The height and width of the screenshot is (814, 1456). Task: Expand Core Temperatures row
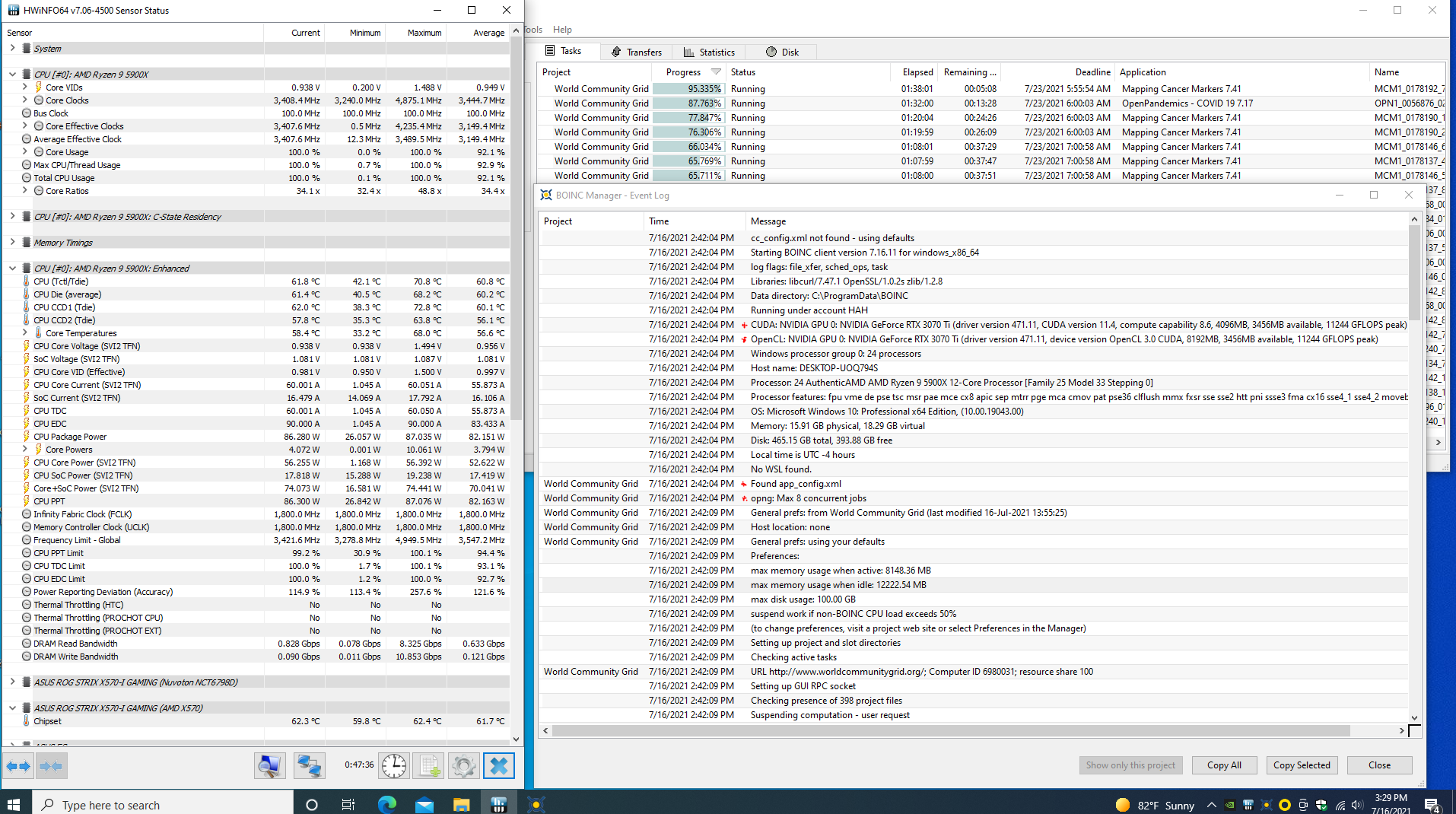coord(24,332)
